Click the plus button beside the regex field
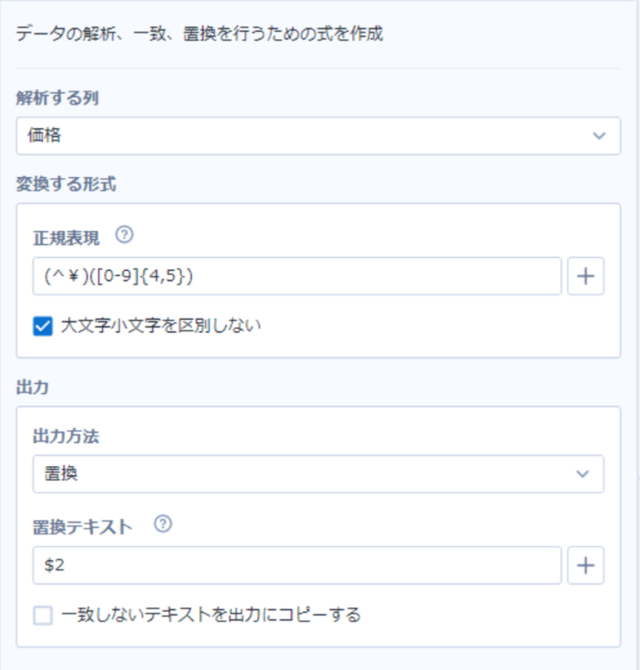 click(585, 276)
